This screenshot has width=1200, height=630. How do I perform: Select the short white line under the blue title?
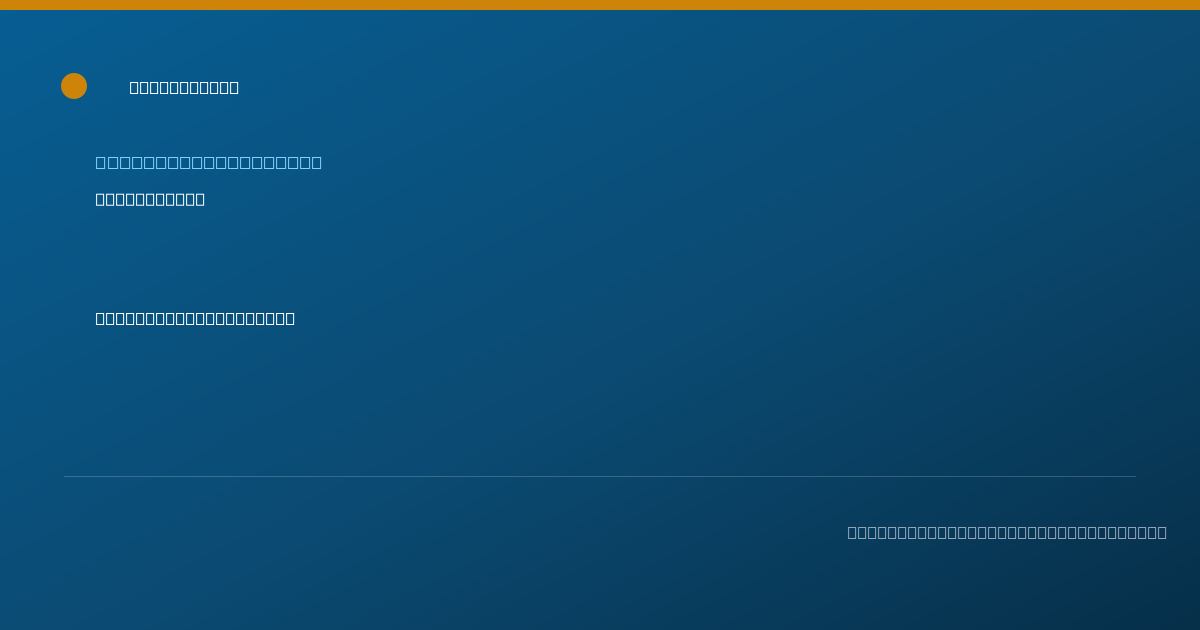point(150,199)
